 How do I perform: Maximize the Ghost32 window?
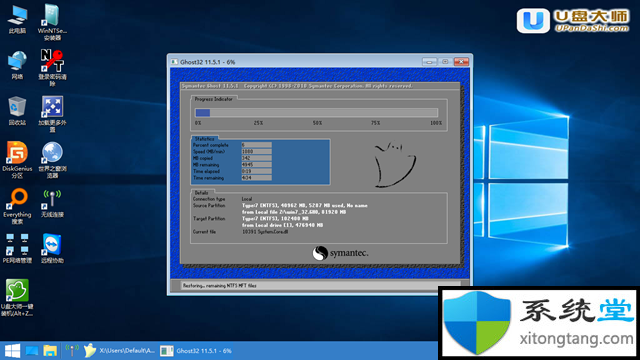[445, 62]
